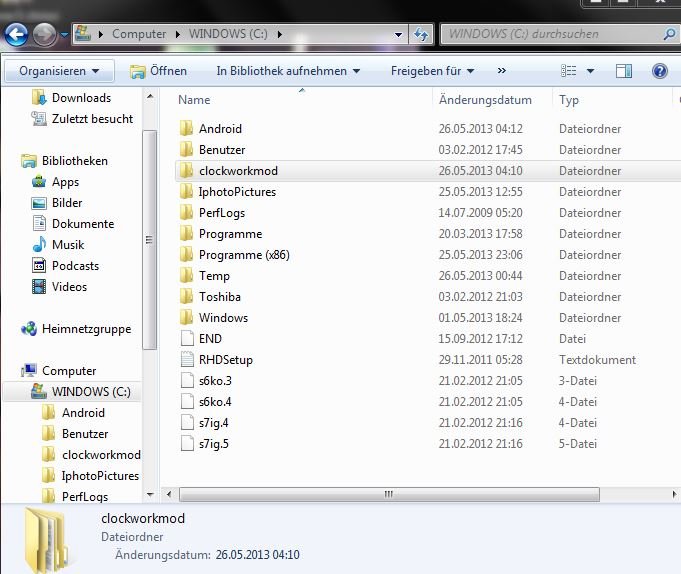The height and width of the screenshot is (574, 681).
Task: Click the horizontal scrollbar thumb
Action: coord(389,494)
